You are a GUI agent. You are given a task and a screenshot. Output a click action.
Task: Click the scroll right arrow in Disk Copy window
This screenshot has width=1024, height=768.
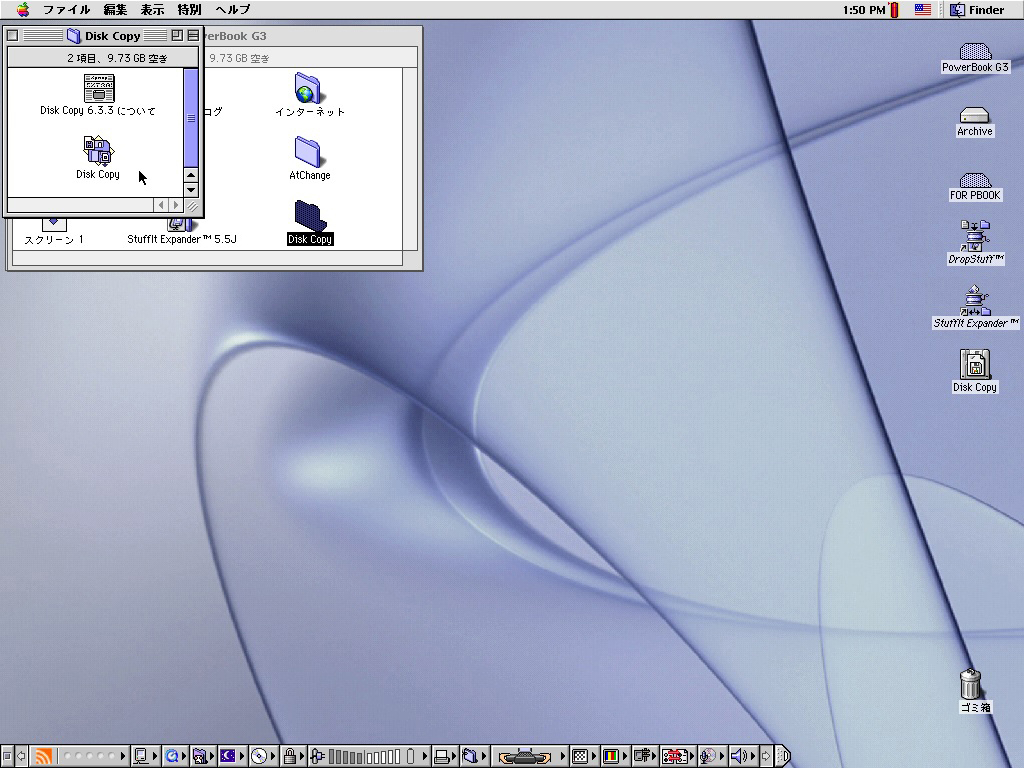175,205
